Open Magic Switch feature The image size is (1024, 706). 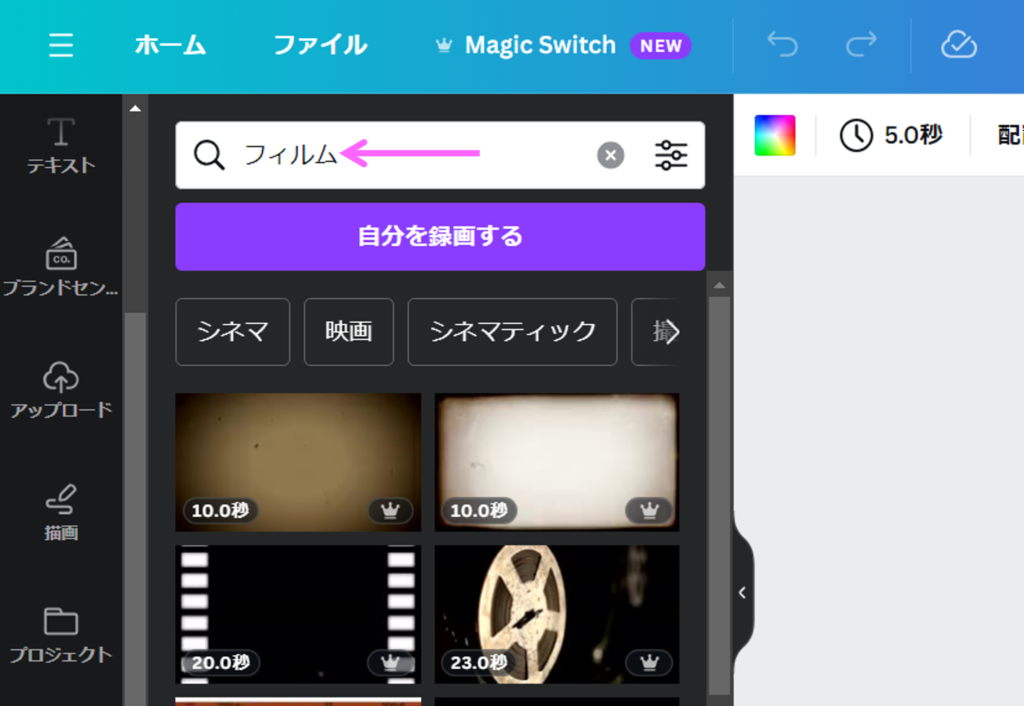540,46
